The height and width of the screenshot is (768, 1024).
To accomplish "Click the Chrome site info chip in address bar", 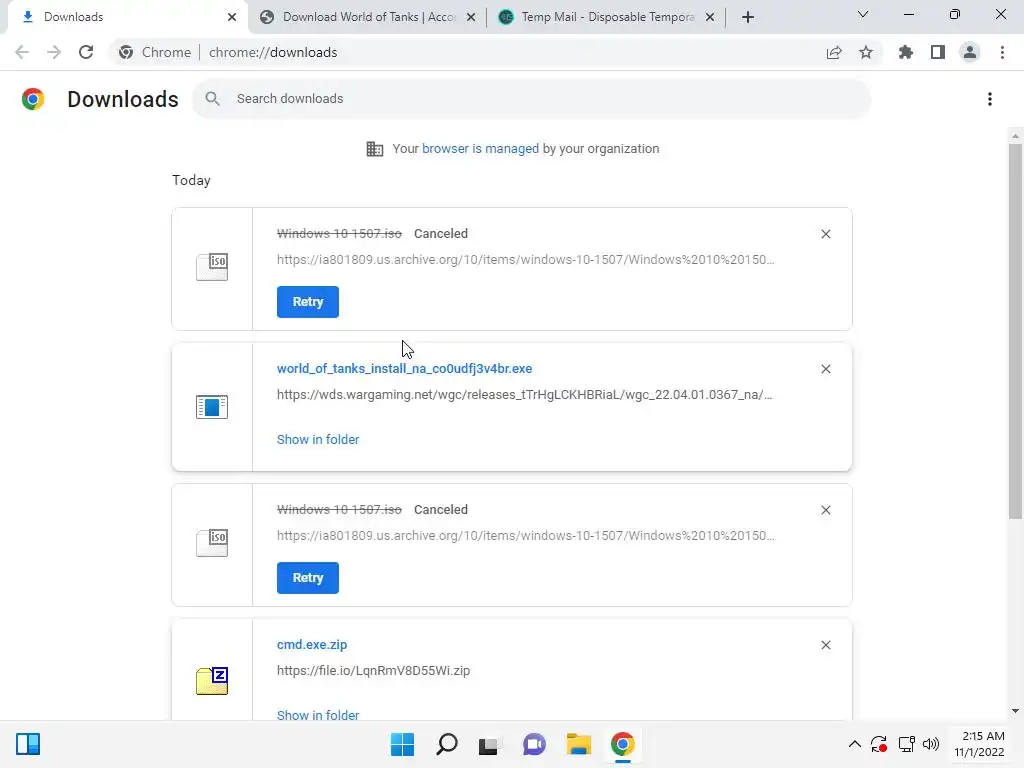I will click(x=156, y=52).
